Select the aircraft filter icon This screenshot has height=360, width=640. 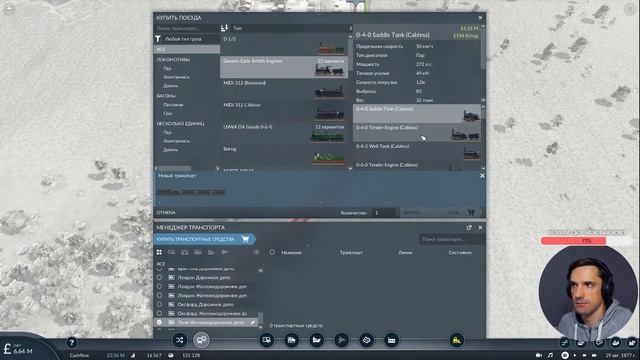[x=224, y=252]
